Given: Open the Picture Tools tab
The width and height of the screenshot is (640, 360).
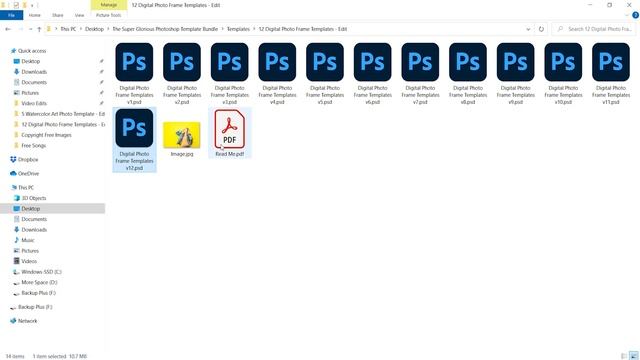Looking at the screenshot, I should point(109,15).
